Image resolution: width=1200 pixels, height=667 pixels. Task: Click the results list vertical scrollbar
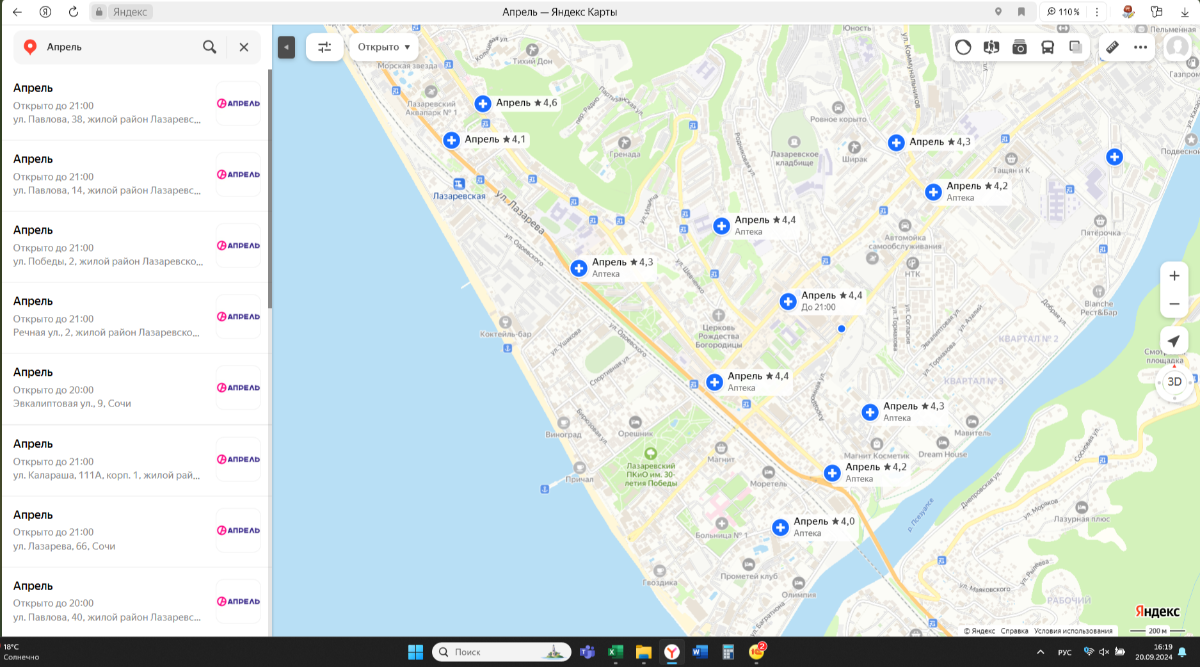click(269, 190)
